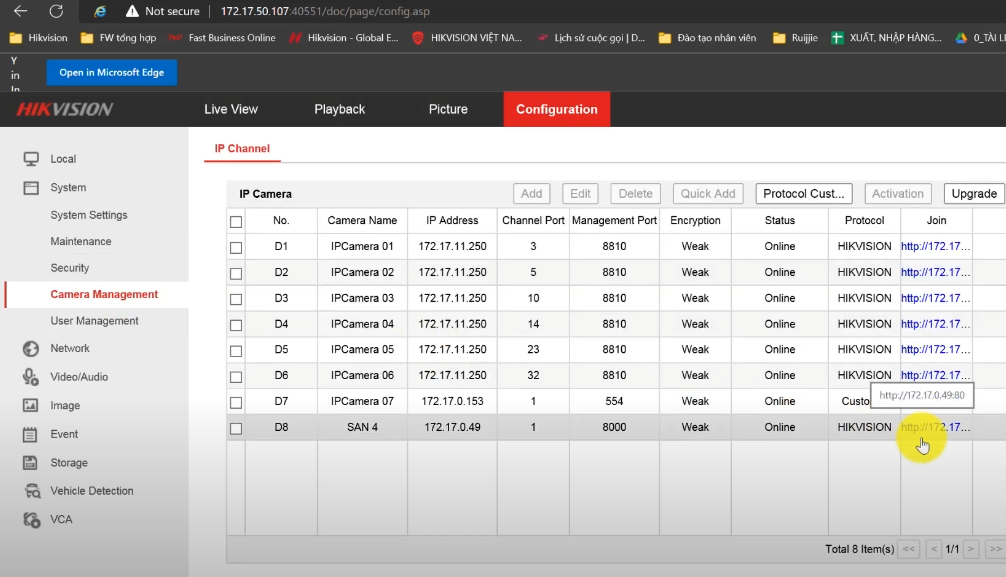Click the Video/Audio microphone icon

pyautogui.click(x=31, y=377)
